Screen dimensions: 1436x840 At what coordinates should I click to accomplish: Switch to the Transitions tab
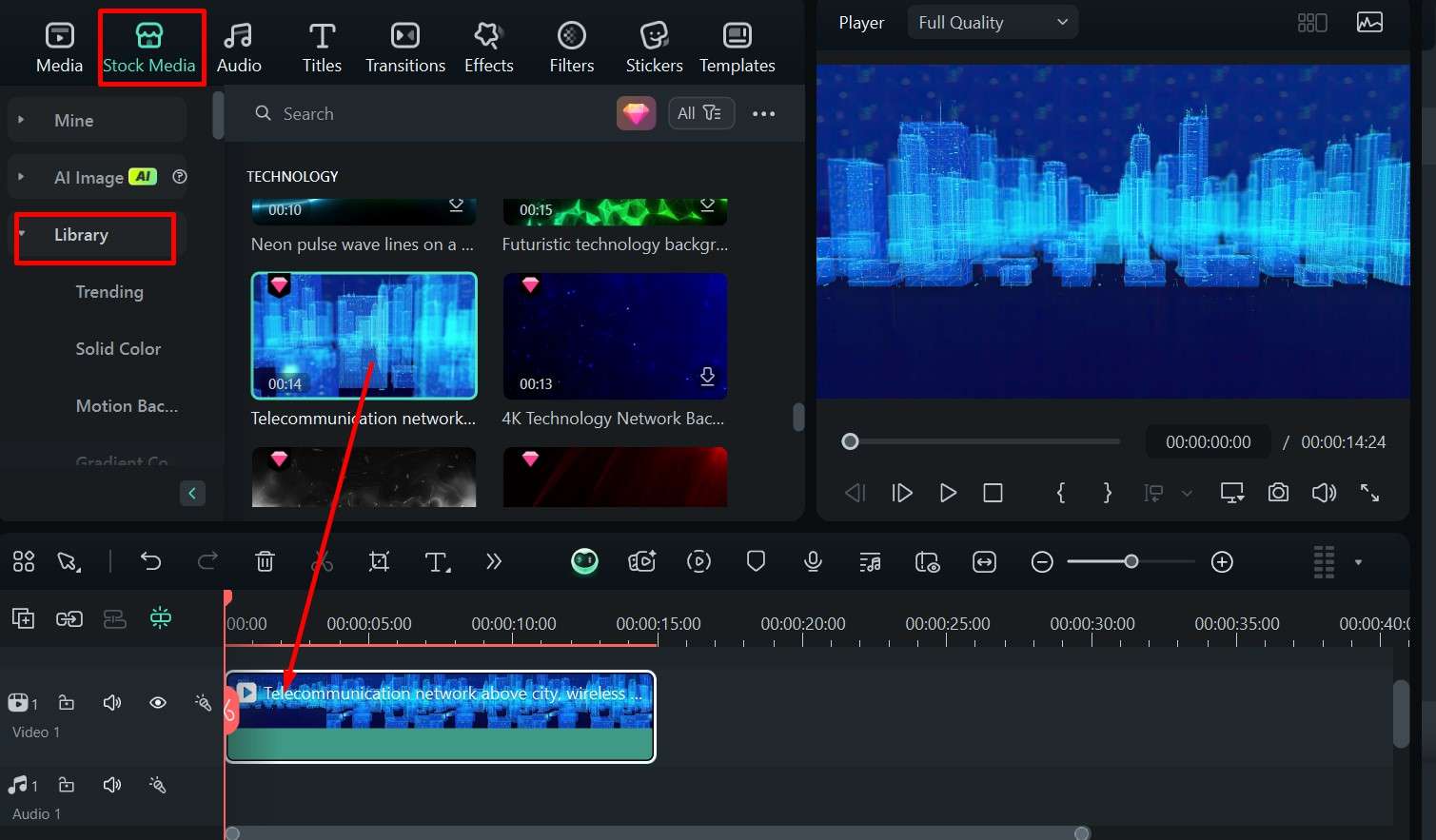(405, 48)
